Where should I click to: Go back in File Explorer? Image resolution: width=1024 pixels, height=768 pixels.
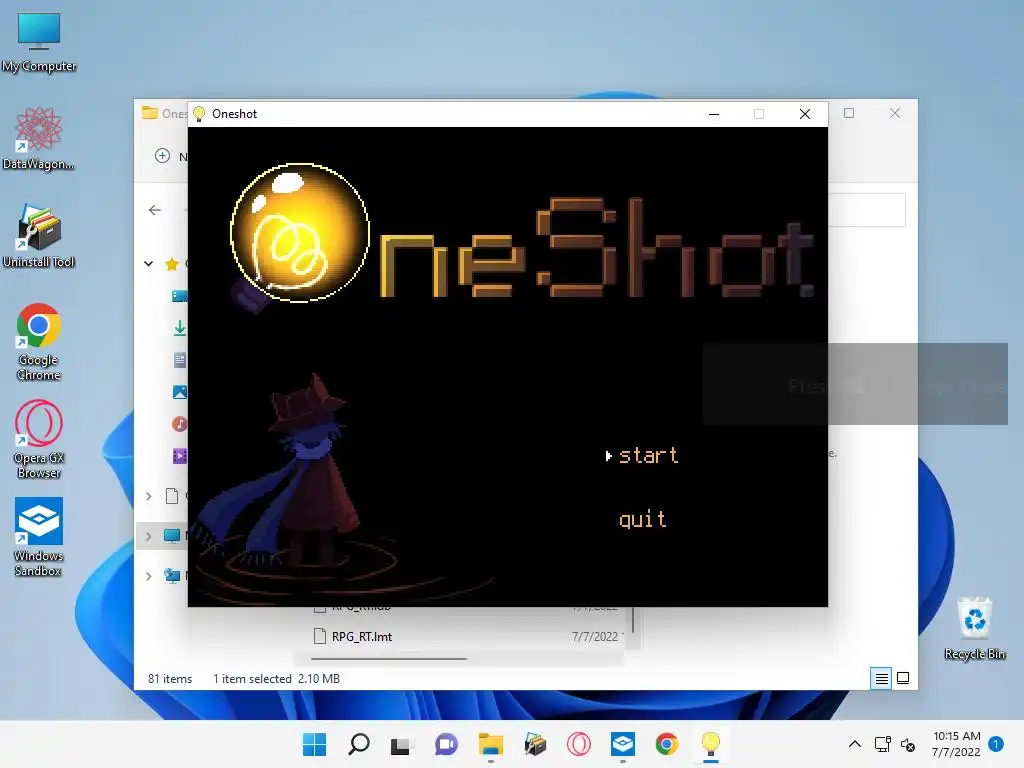point(155,210)
